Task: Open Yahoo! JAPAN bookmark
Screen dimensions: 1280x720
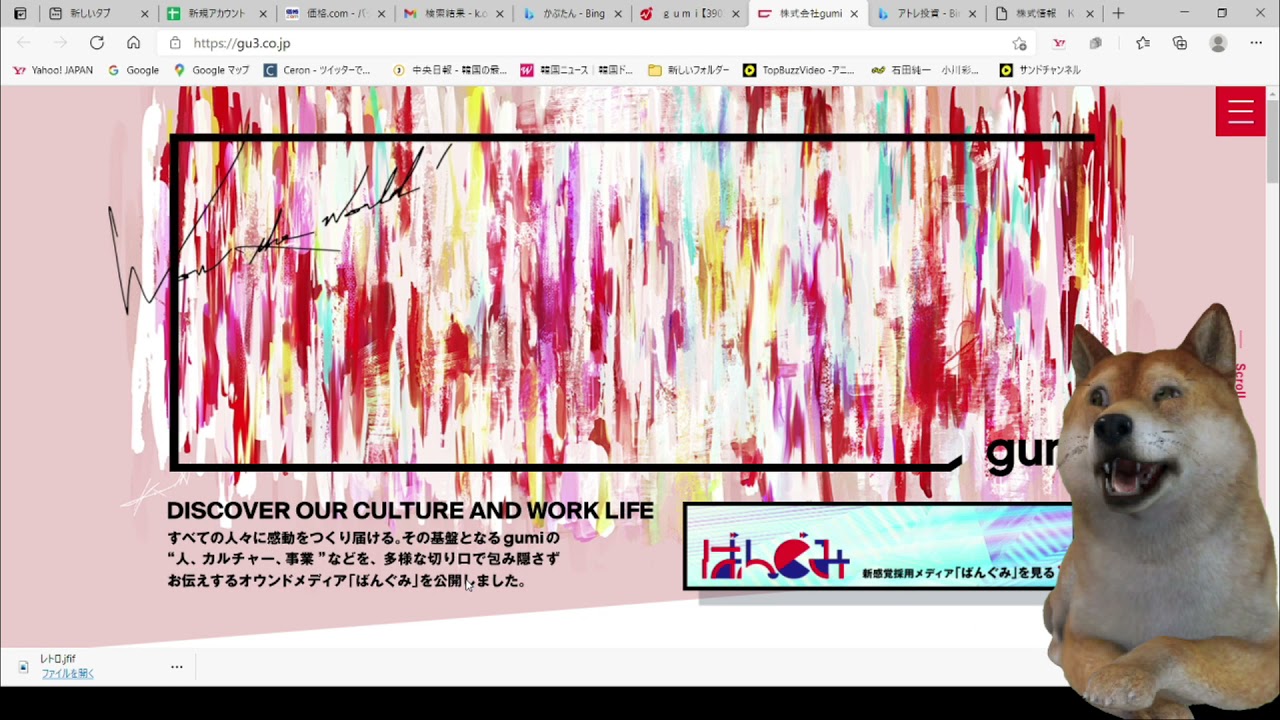Action: [53, 70]
